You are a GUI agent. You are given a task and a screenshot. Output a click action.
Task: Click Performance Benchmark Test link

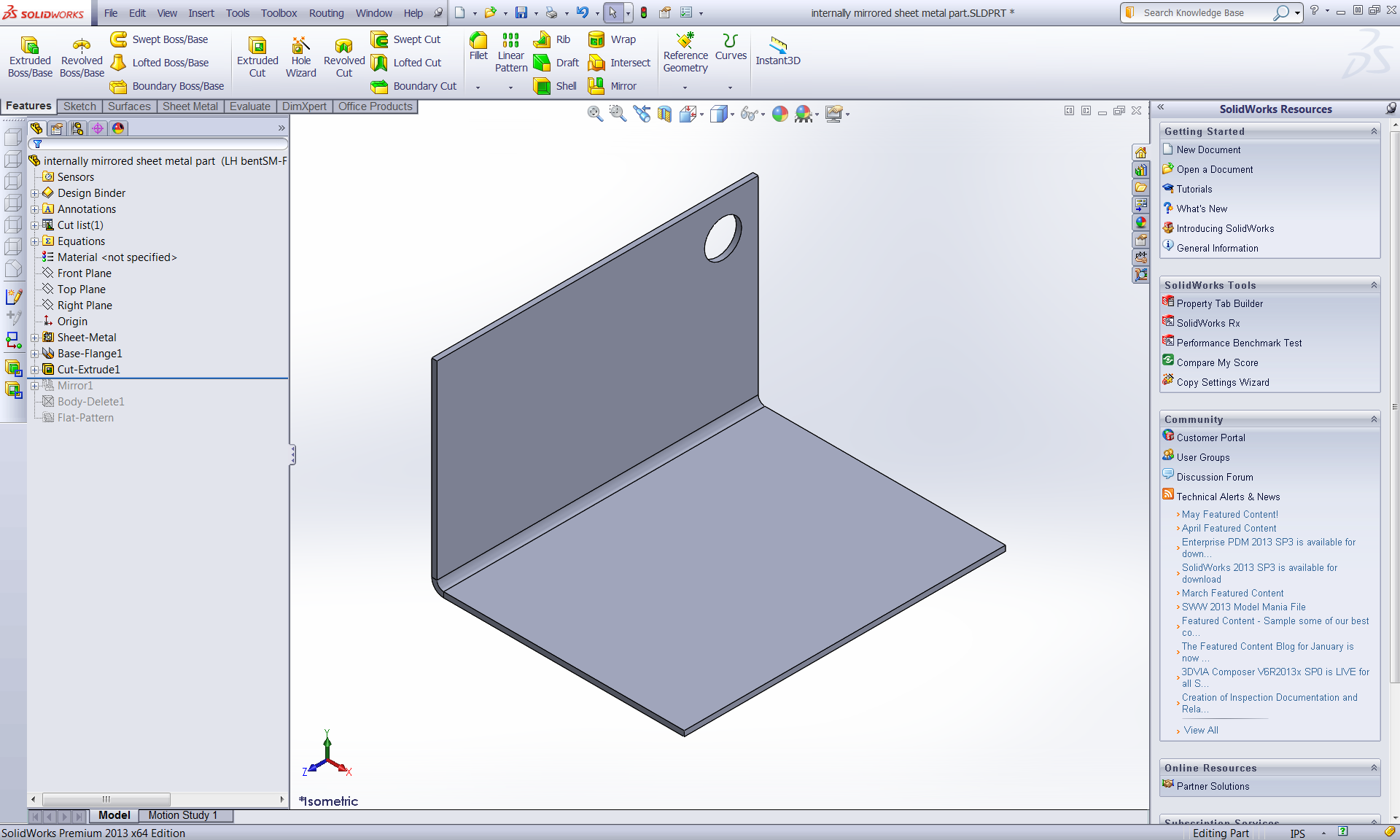1239,343
